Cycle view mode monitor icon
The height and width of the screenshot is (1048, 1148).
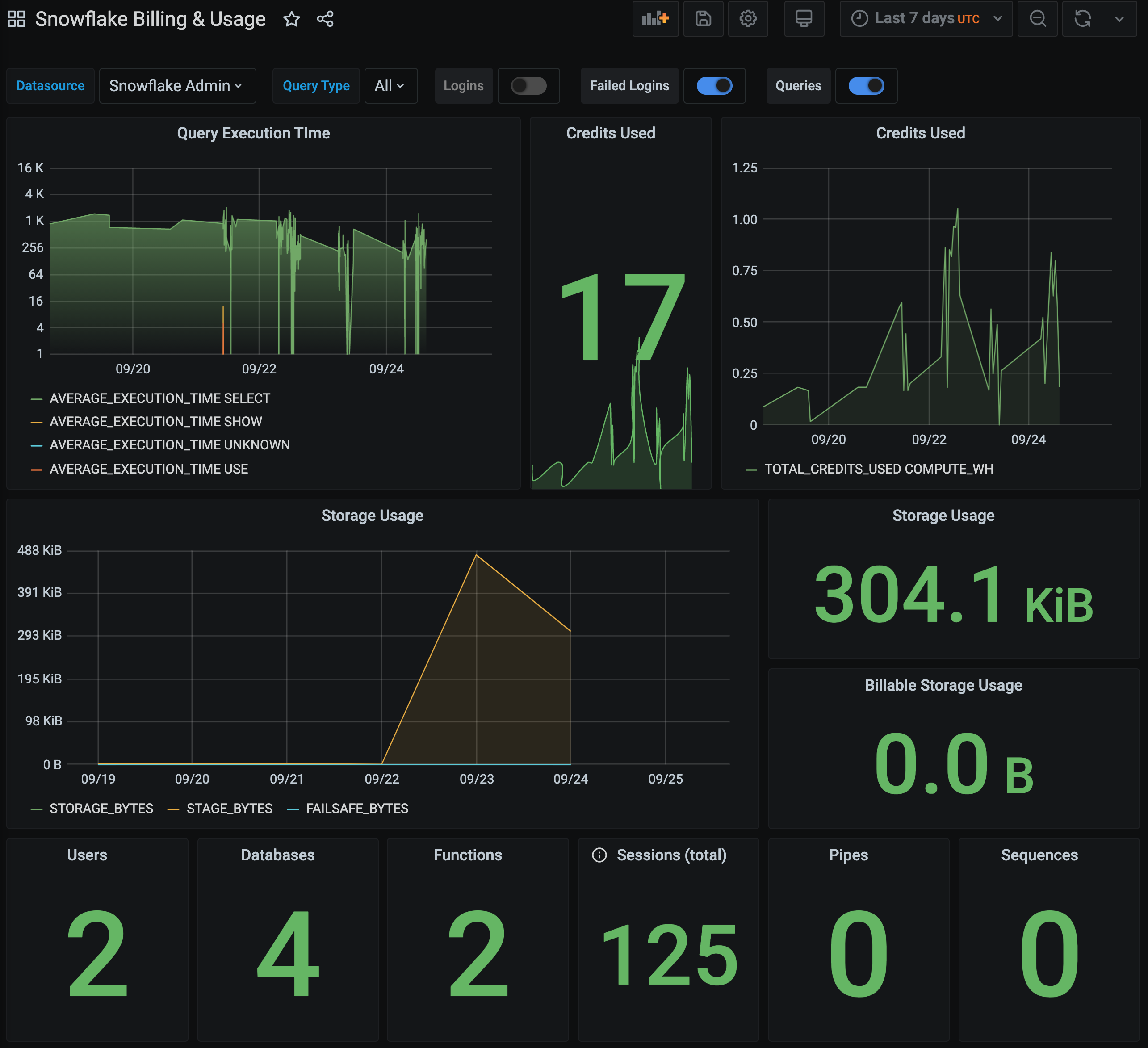point(804,19)
